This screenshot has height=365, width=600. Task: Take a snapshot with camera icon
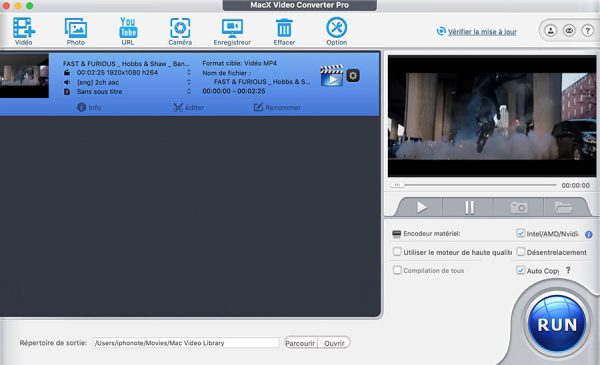click(x=519, y=207)
